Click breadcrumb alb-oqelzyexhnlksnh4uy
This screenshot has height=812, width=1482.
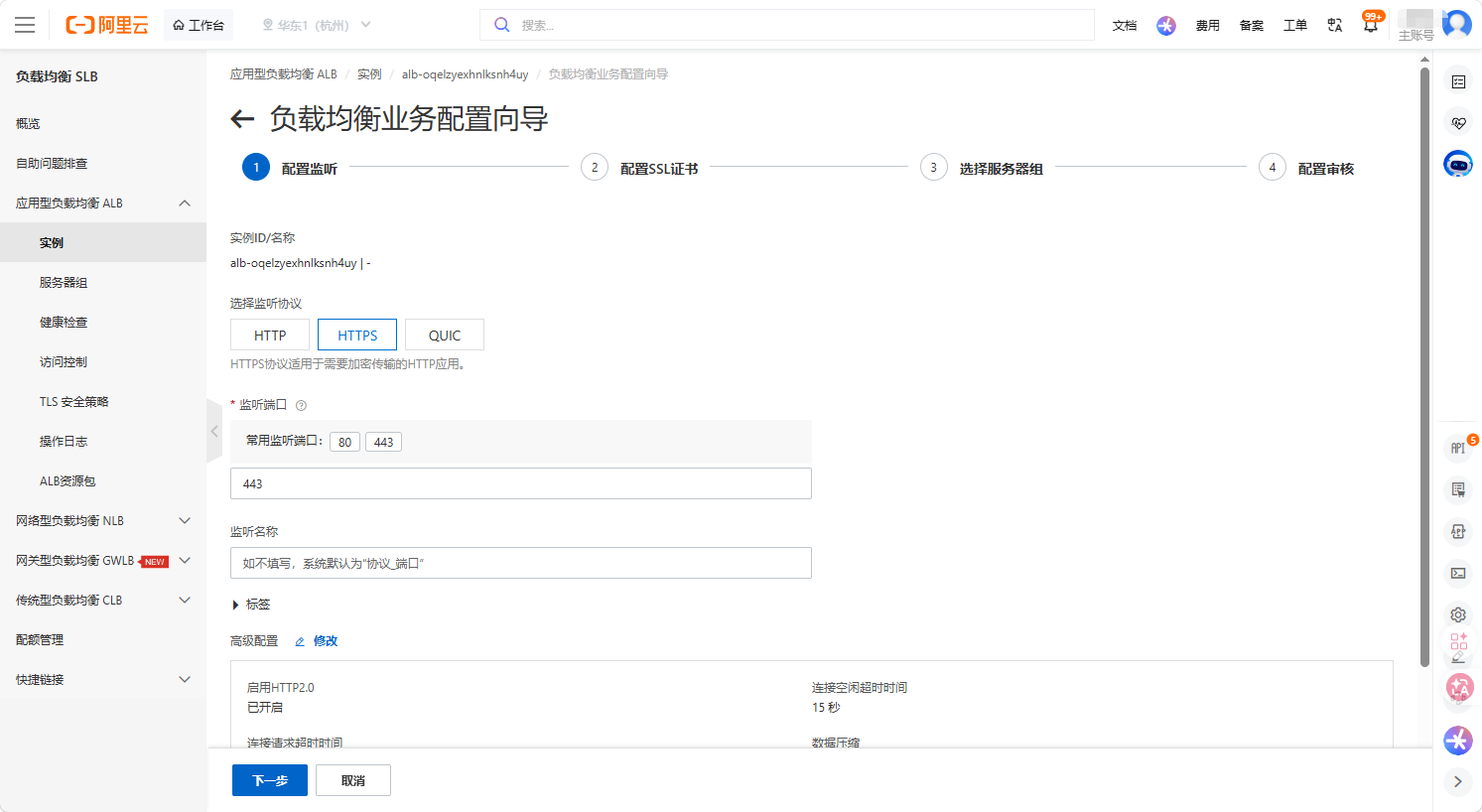(465, 74)
